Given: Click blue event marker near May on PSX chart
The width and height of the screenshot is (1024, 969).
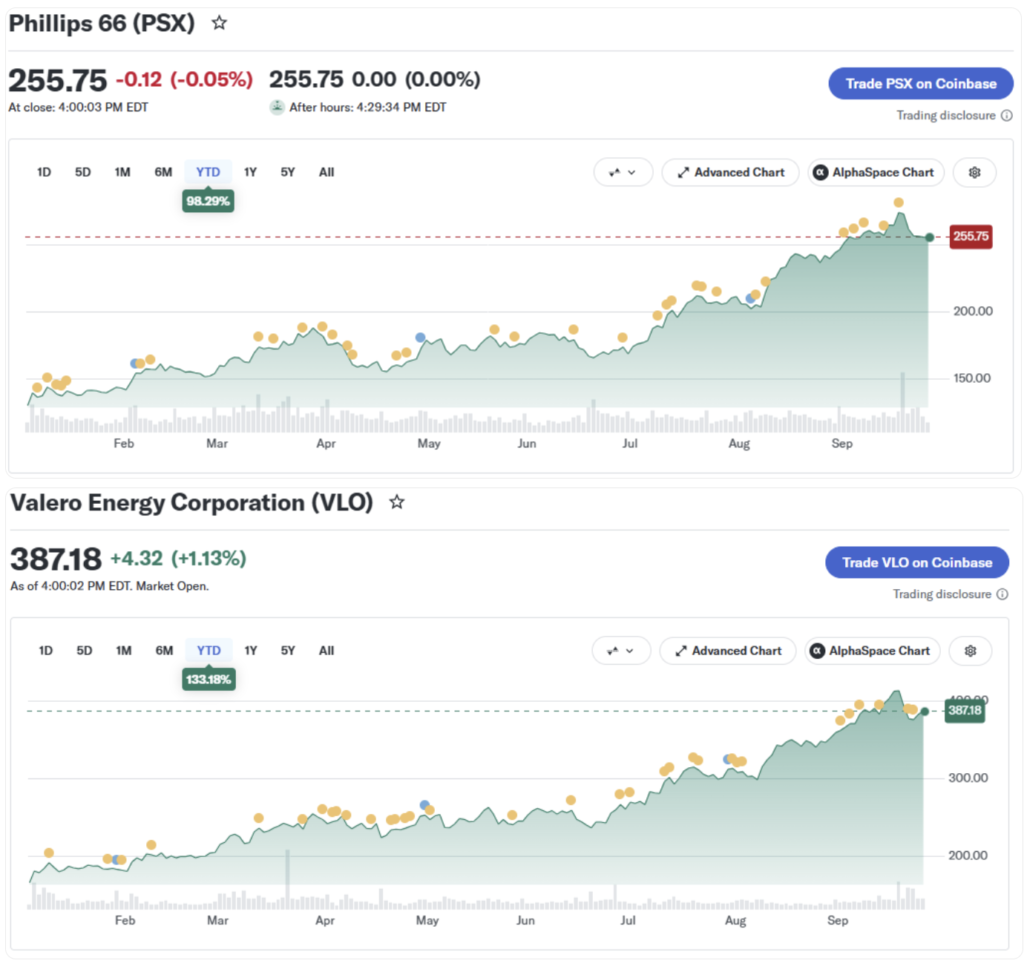Looking at the screenshot, I should tap(421, 338).
